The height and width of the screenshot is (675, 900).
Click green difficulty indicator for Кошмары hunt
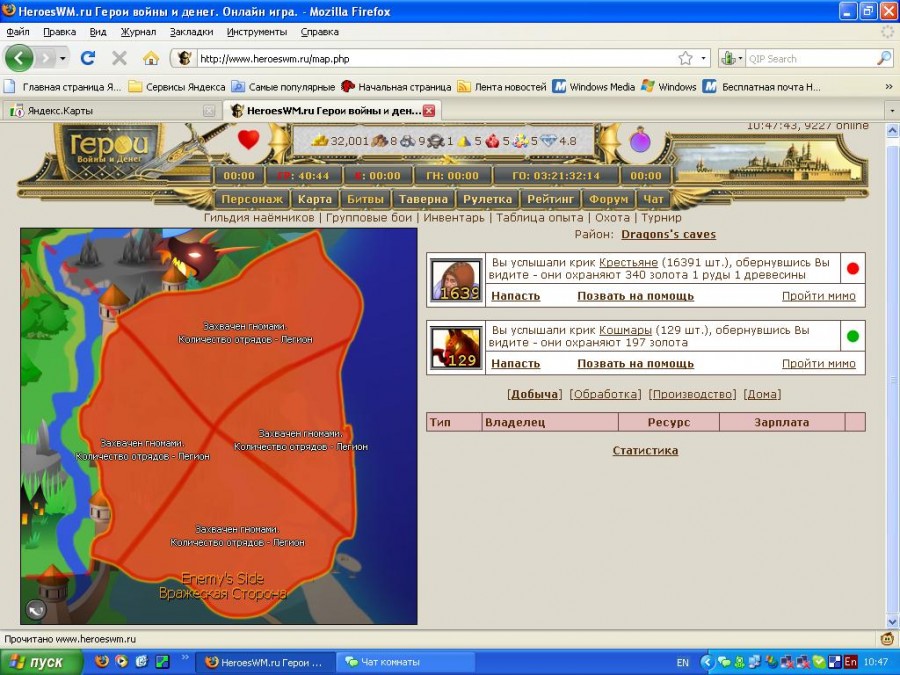click(853, 336)
